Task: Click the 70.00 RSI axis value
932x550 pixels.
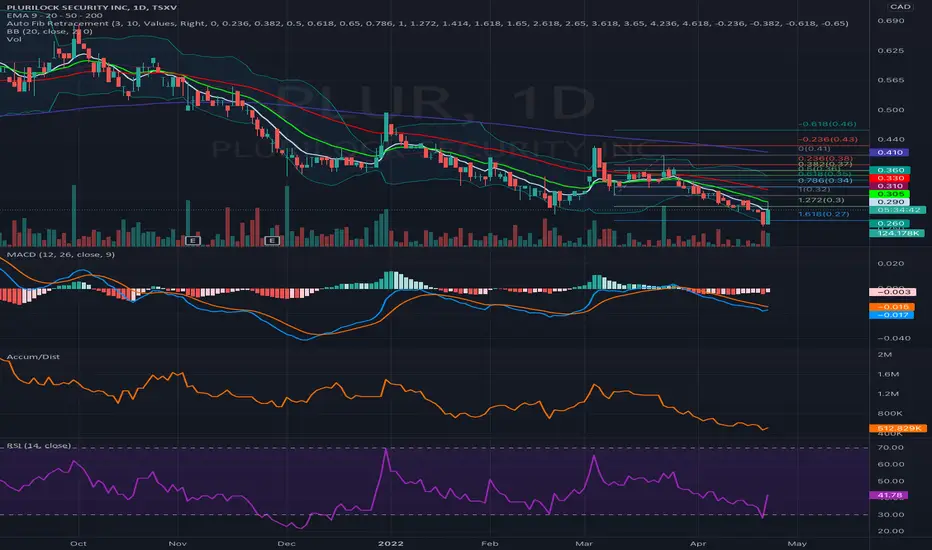Action: tap(890, 447)
